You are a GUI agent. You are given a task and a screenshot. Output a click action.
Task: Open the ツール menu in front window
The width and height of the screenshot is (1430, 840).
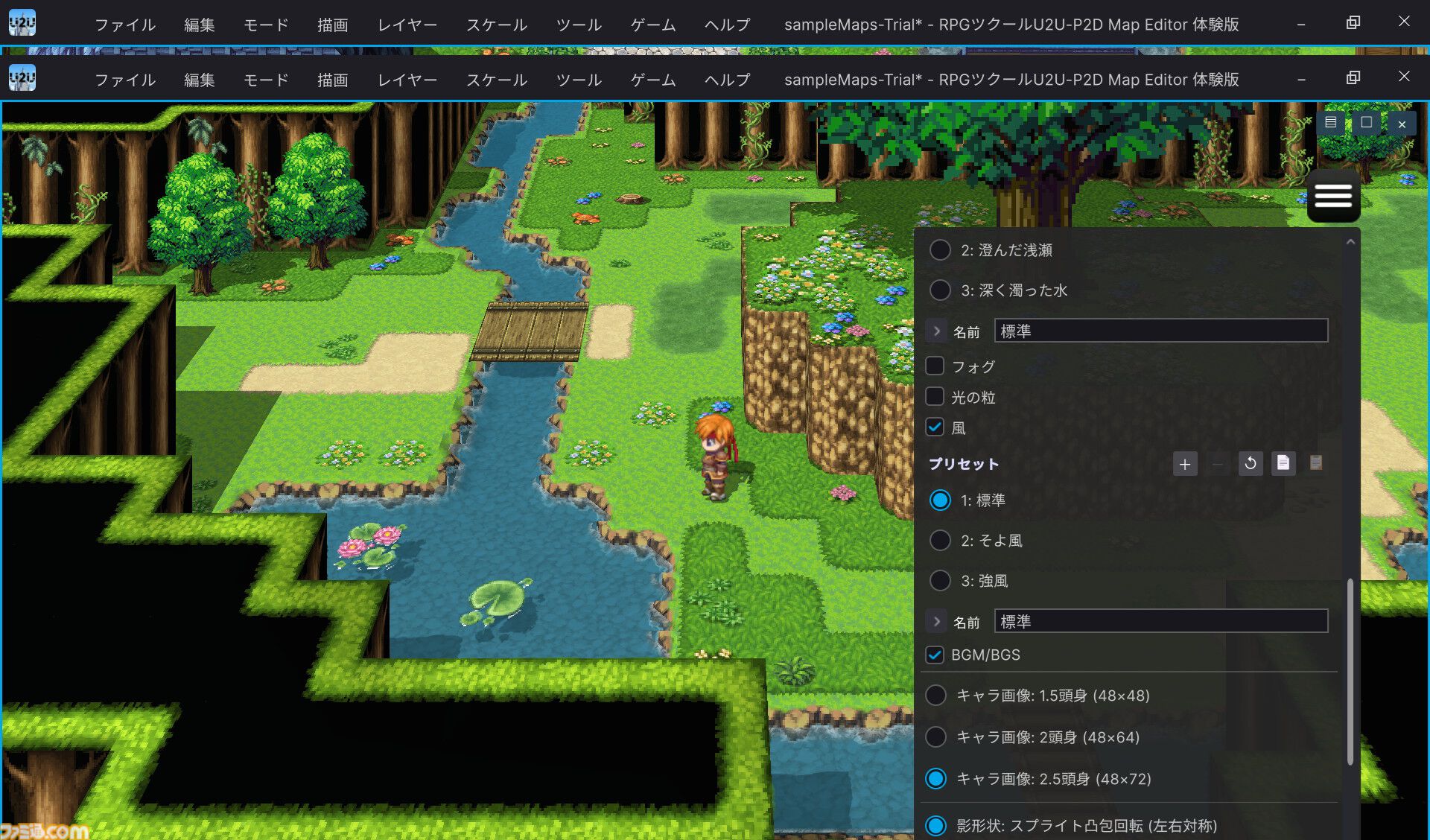pyautogui.click(x=579, y=80)
